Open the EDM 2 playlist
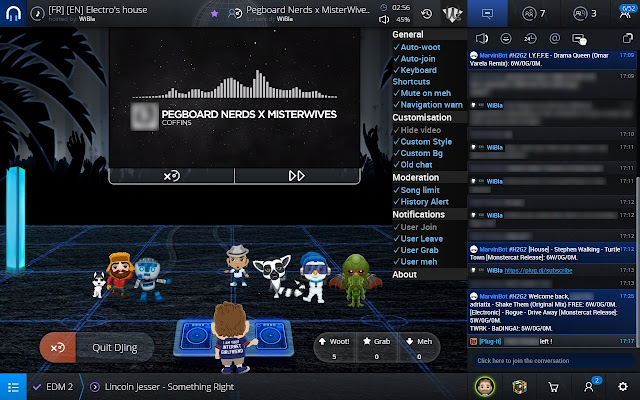 coord(53,387)
